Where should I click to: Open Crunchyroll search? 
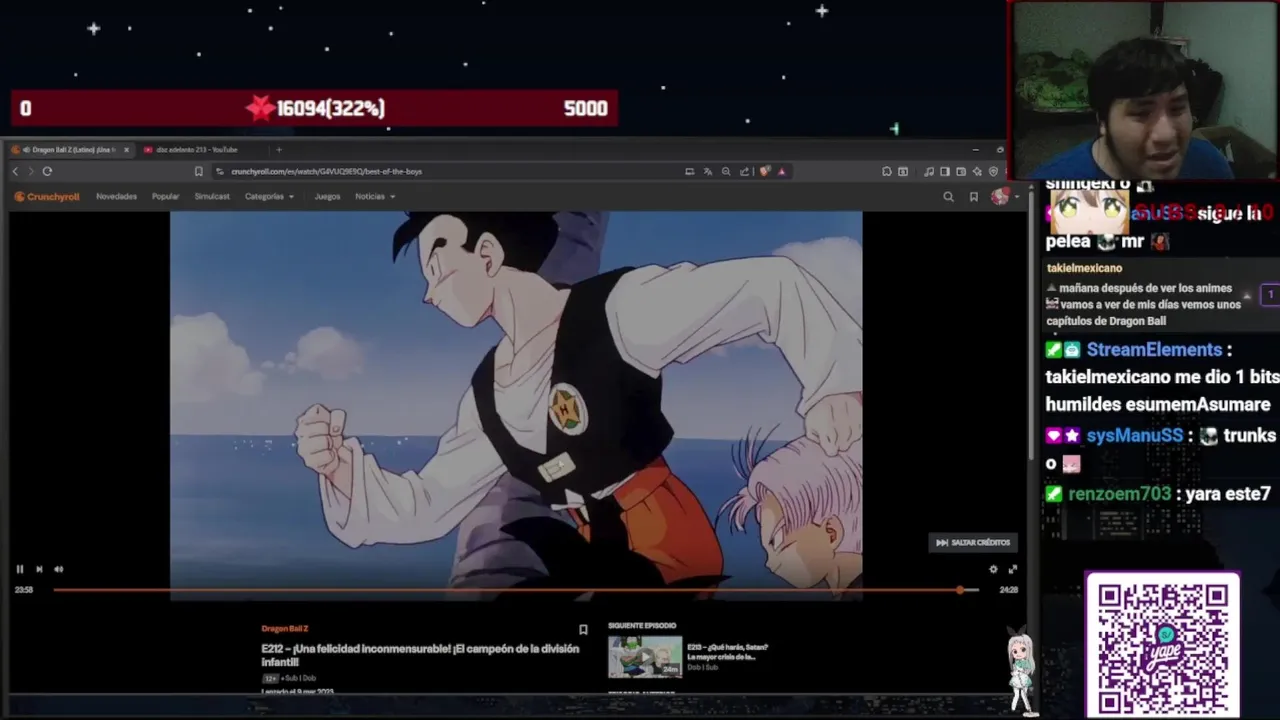click(948, 197)
